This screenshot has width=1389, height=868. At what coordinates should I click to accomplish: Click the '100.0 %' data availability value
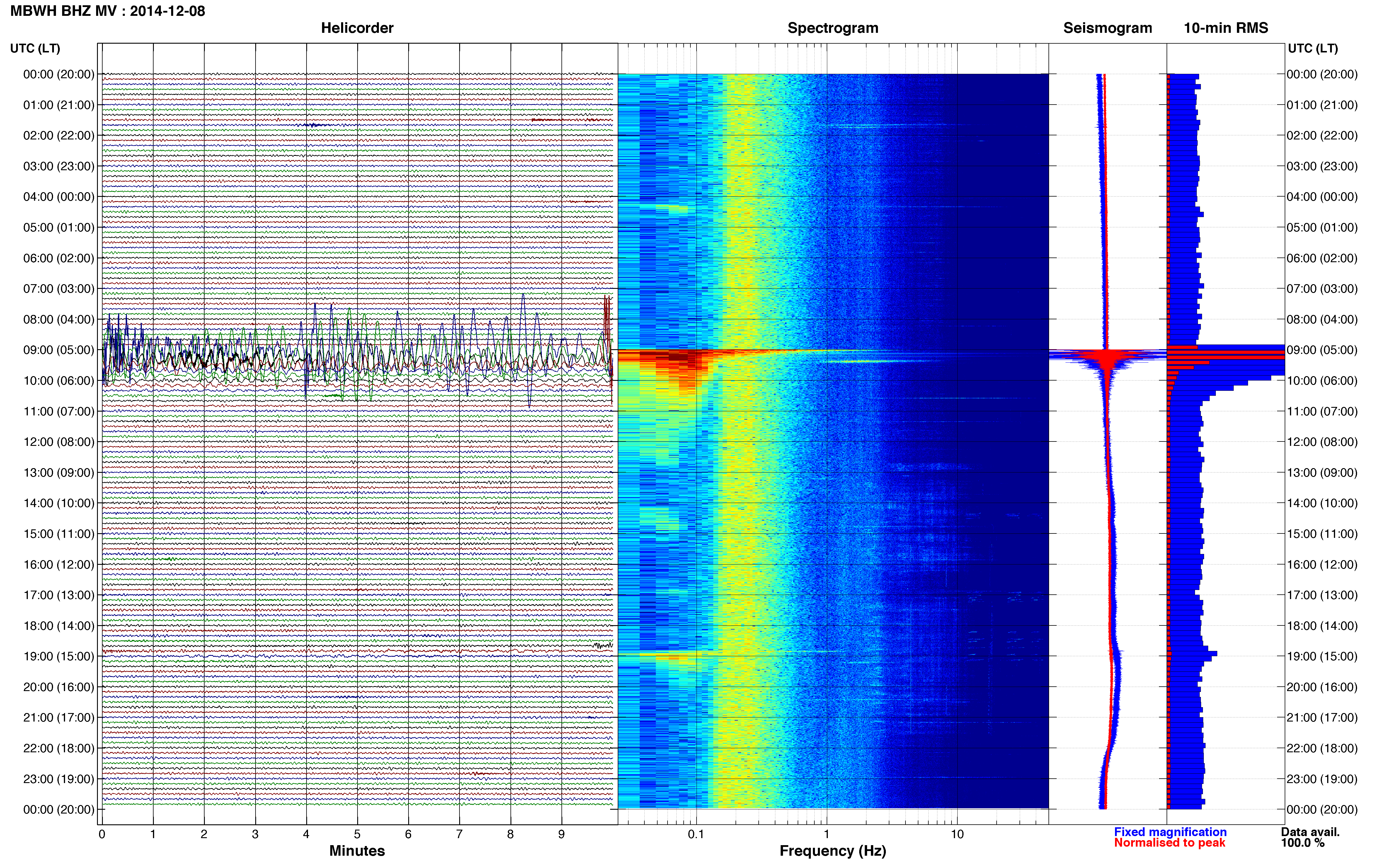coord(1303,843)
